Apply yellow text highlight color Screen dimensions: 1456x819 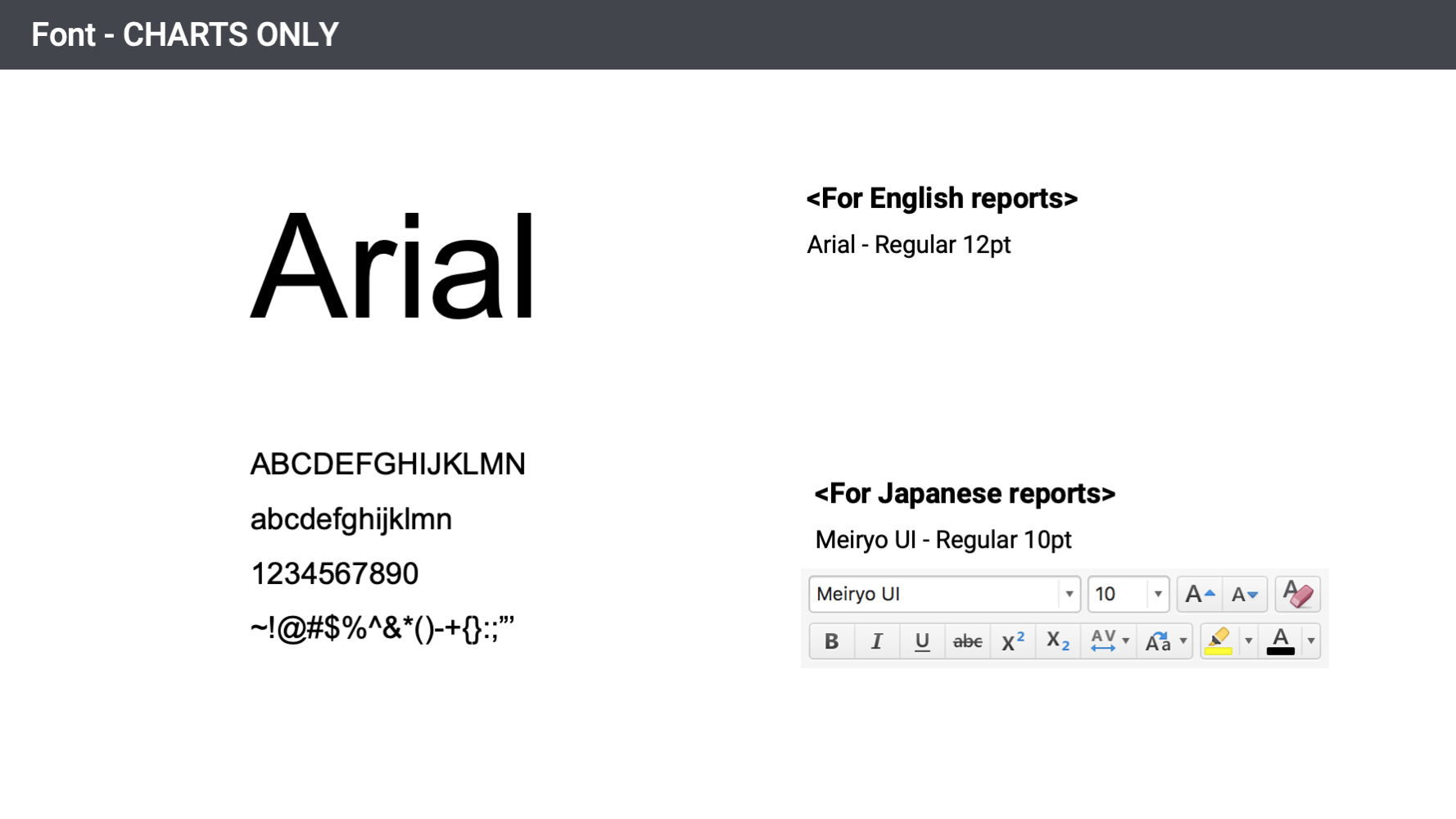point(1219,641)
